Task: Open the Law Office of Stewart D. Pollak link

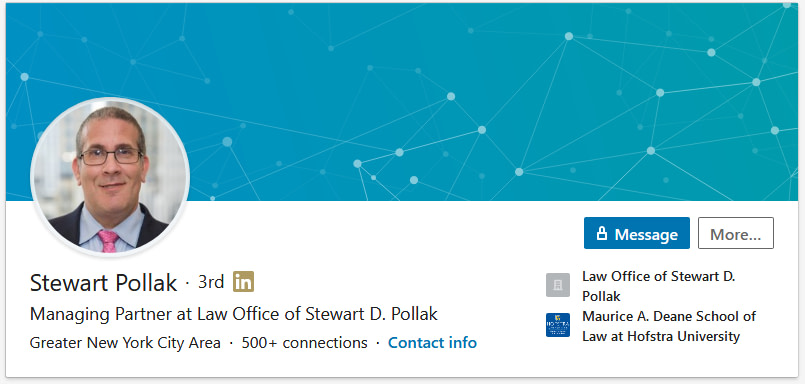Action: pos(659,286)
